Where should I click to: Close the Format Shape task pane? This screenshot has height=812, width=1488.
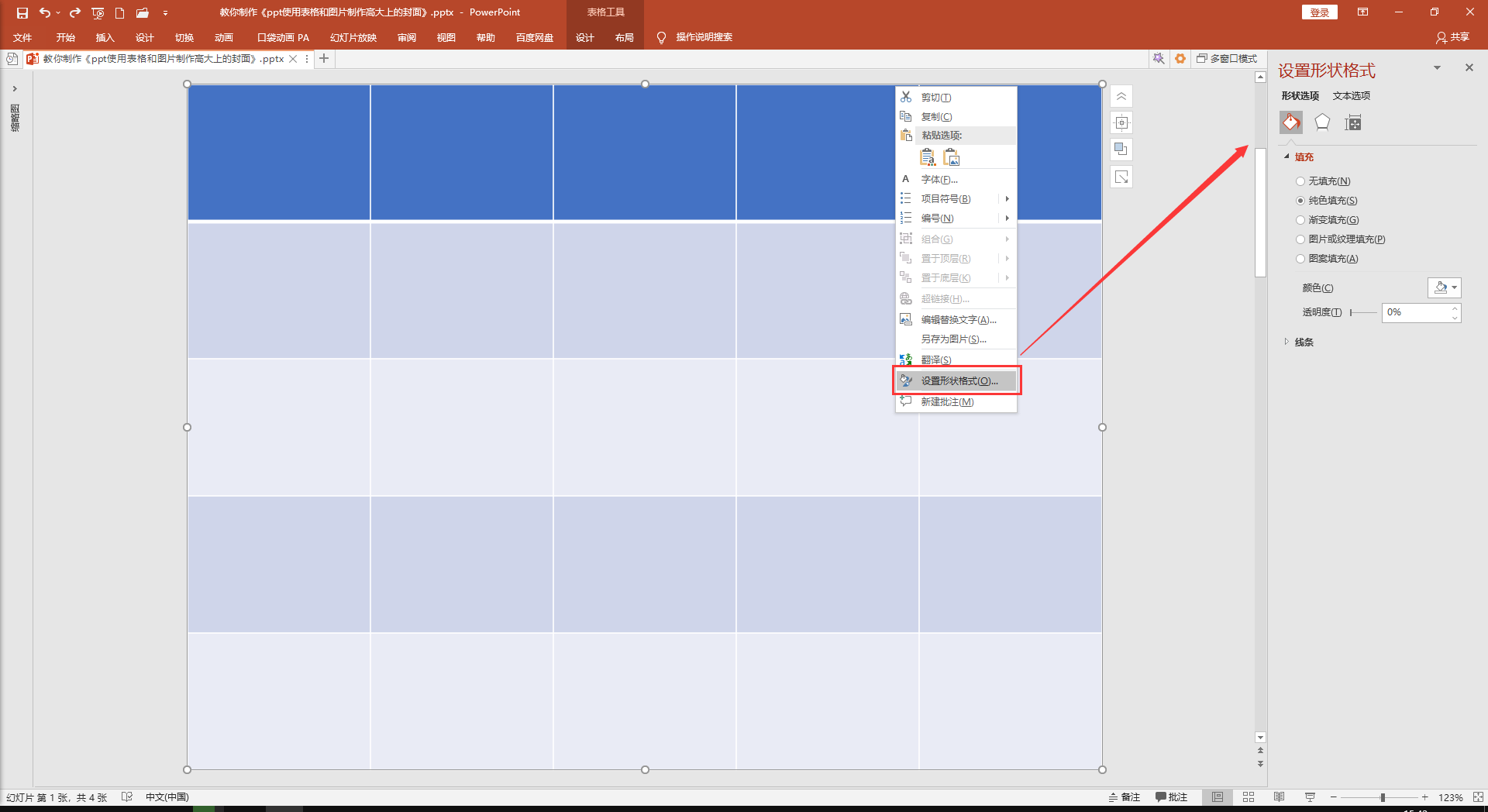pos(1469,68)
